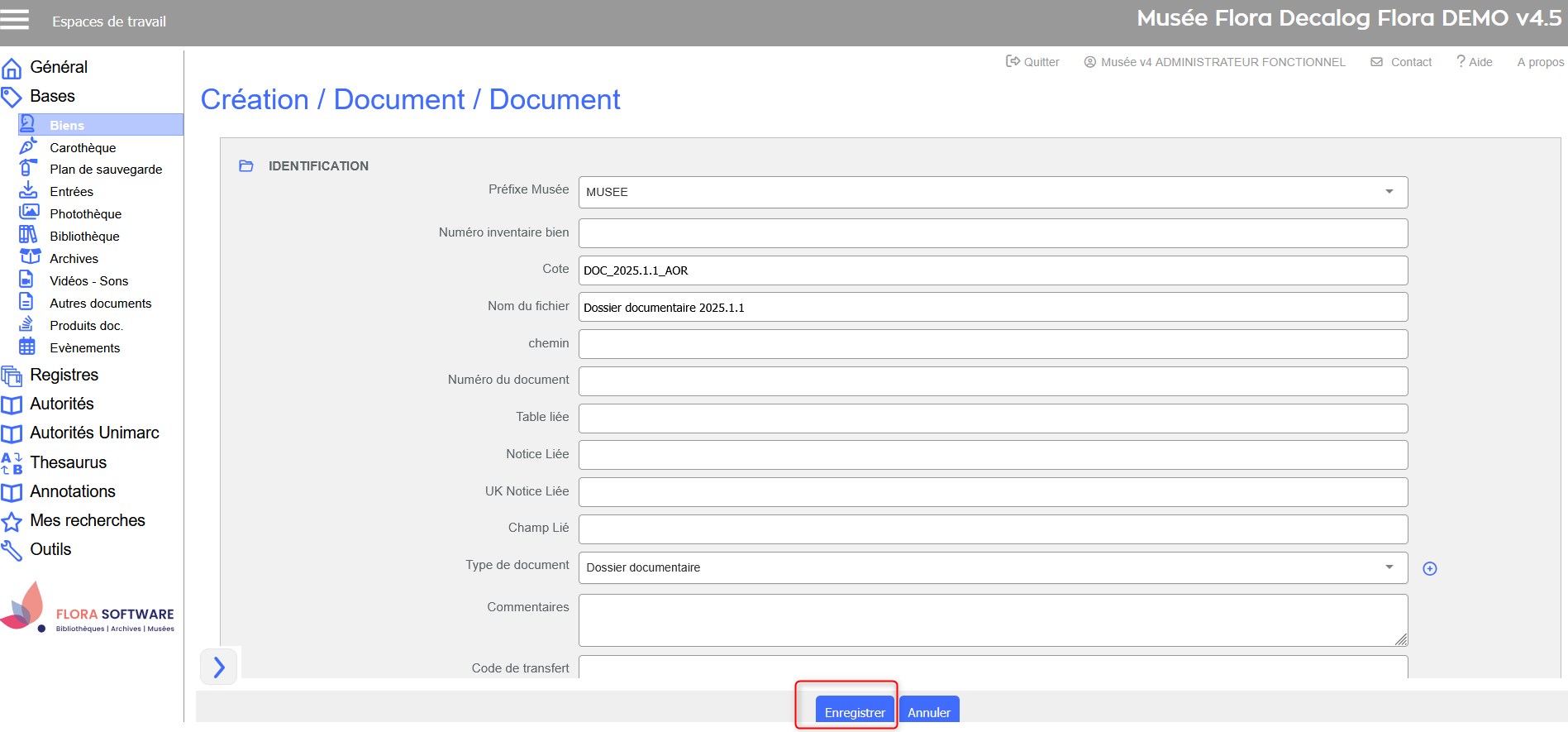Click the Bibliothèque books icon
Image resolution: width=1568 pixels, height=732 pixels.
28,235
